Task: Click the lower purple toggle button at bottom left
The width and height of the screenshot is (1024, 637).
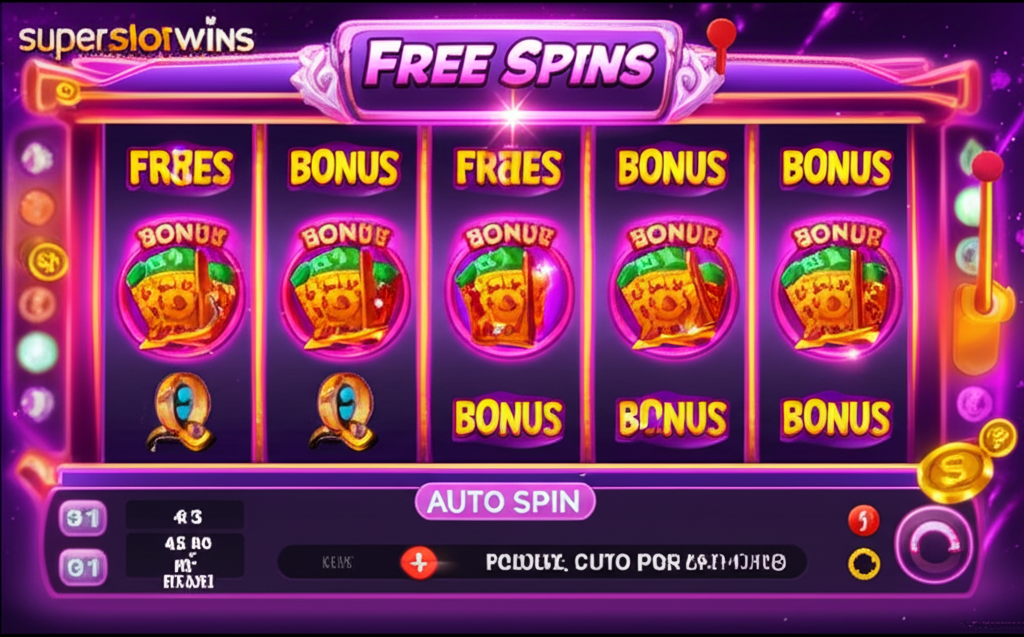Action: [83, 566]
